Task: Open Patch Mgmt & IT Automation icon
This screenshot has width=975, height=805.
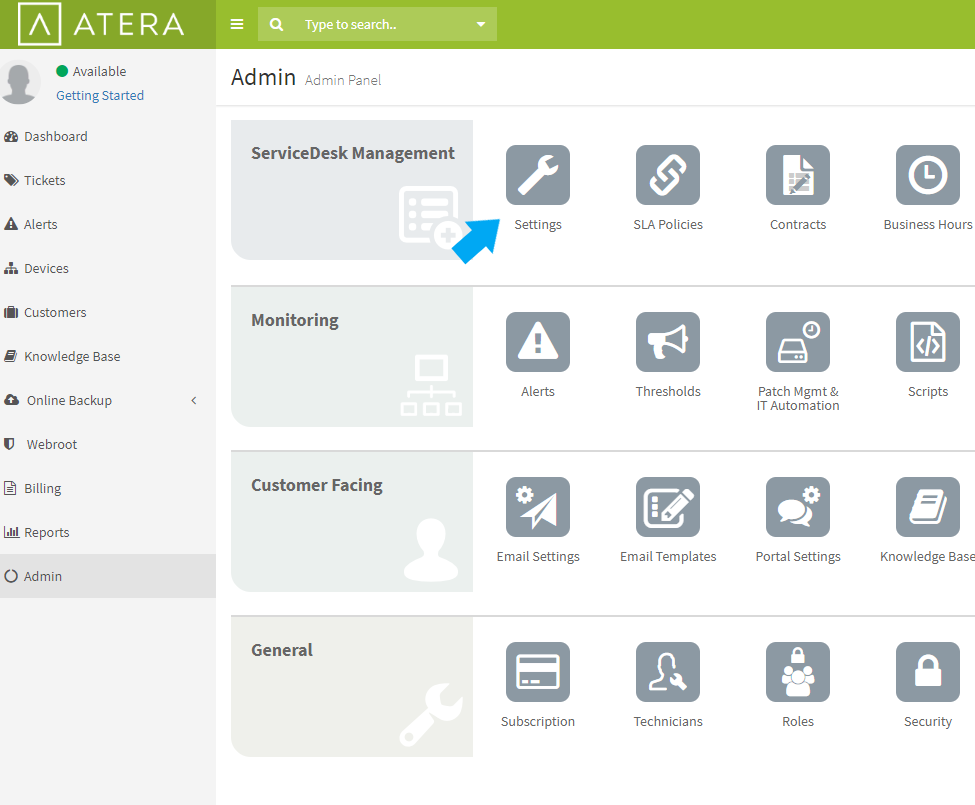Action: (798, 342)
